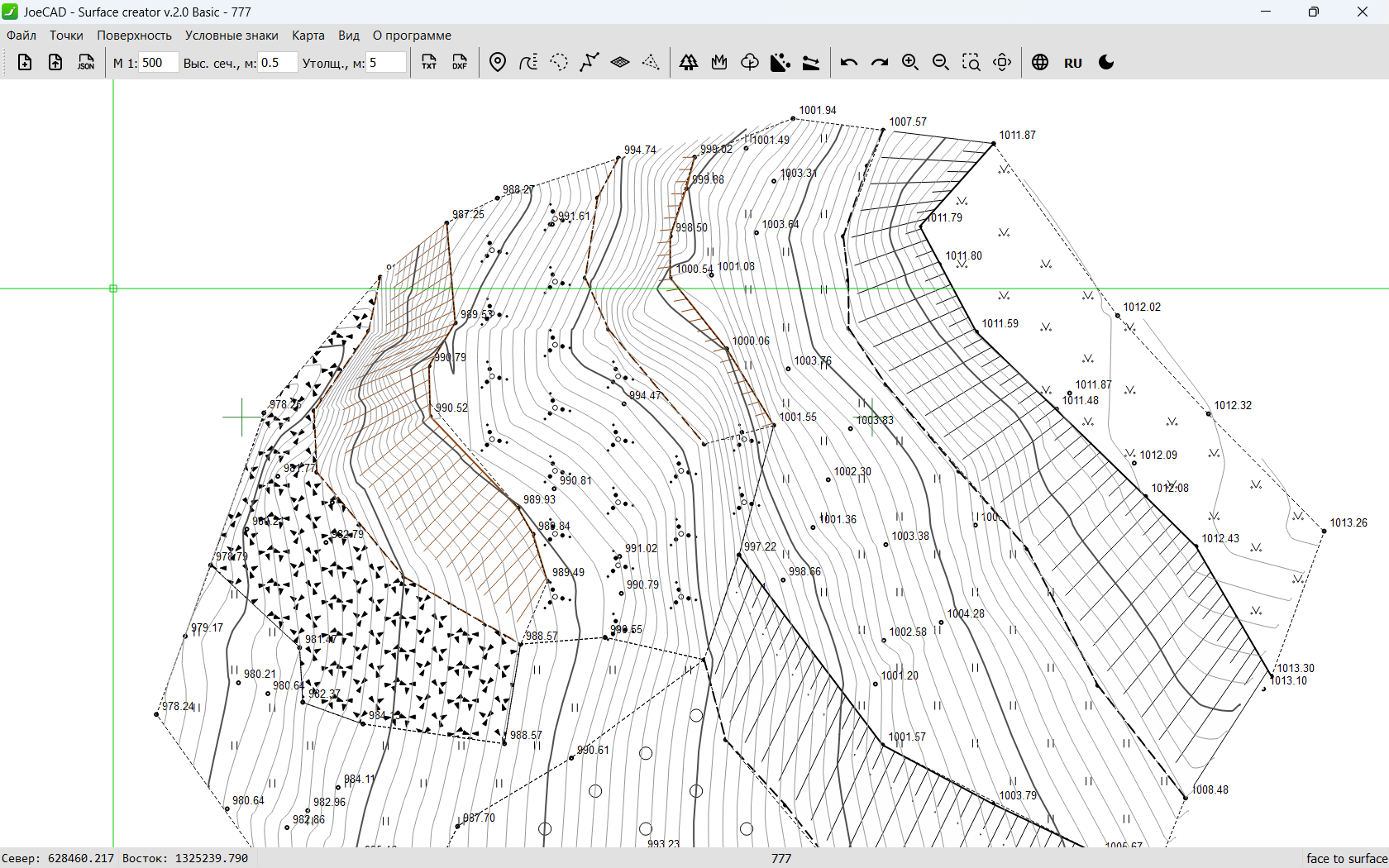The height and width of the screenshot is (868, 1389).
Task: Select the contour lines tool
Action: (528, 63)
